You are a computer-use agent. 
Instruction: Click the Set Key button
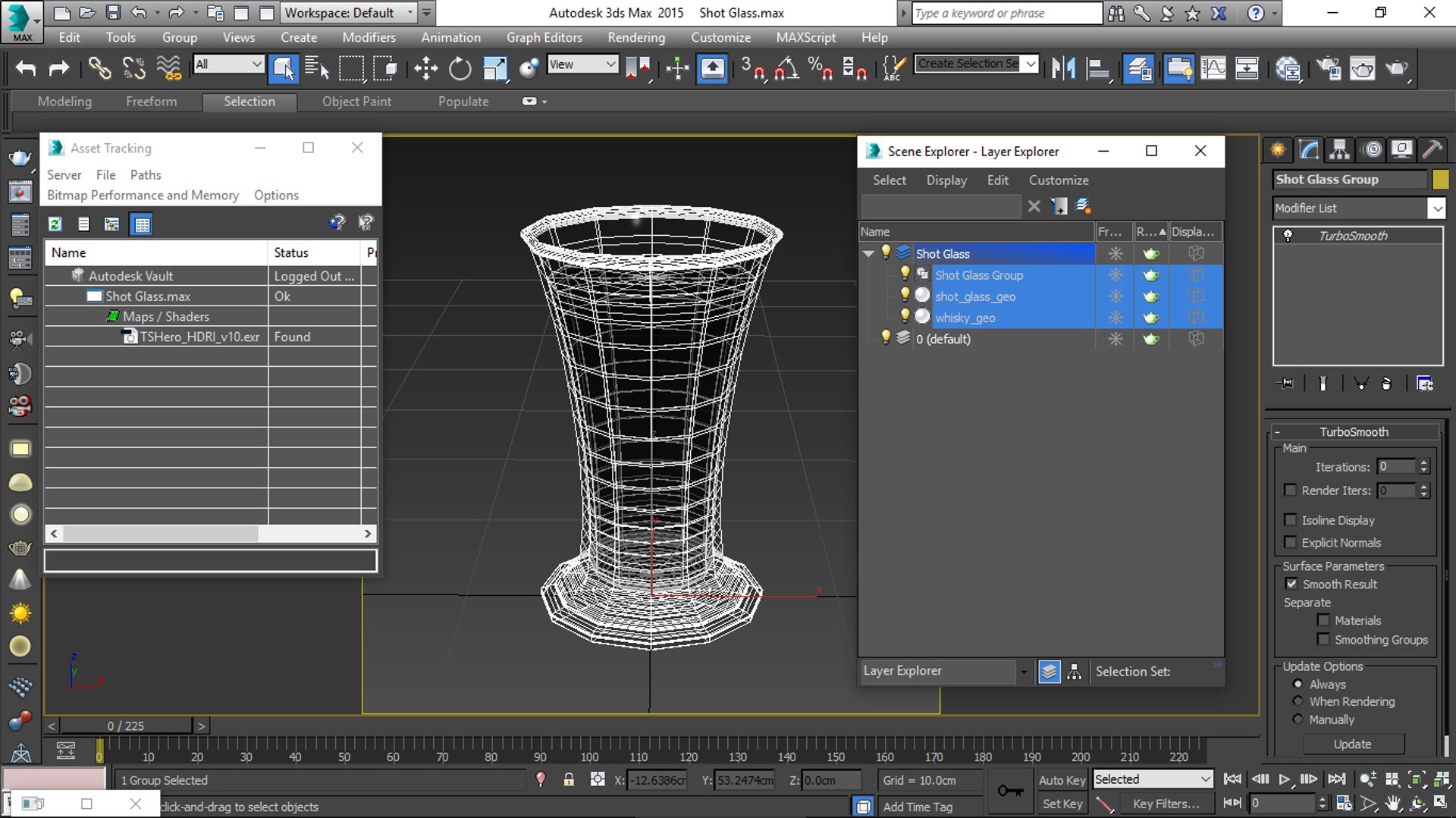click(1062, 804)
